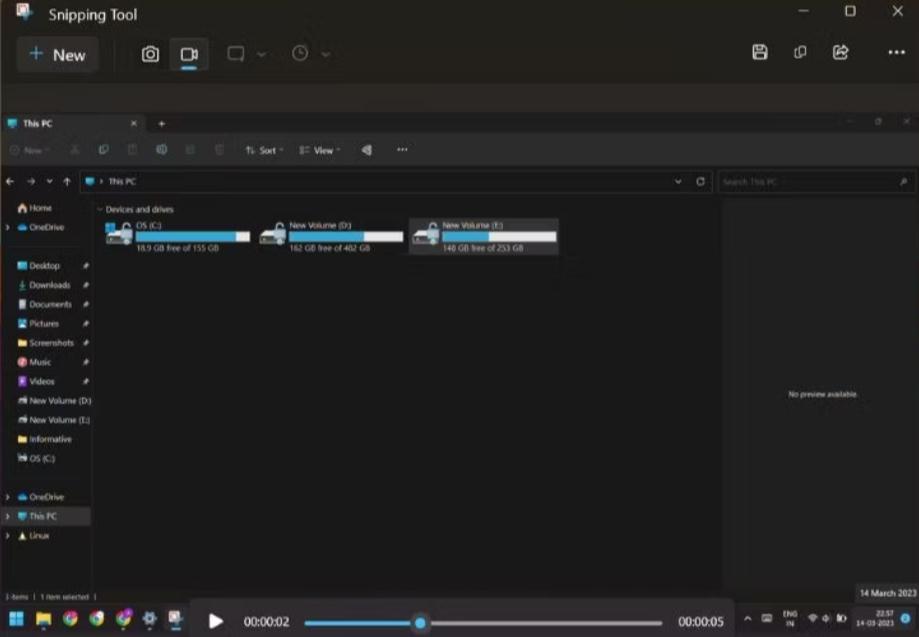The height and width of the screenshot is (637, 919).
Task: Click the Search This PC box
Action: click(x=816, y=182)
